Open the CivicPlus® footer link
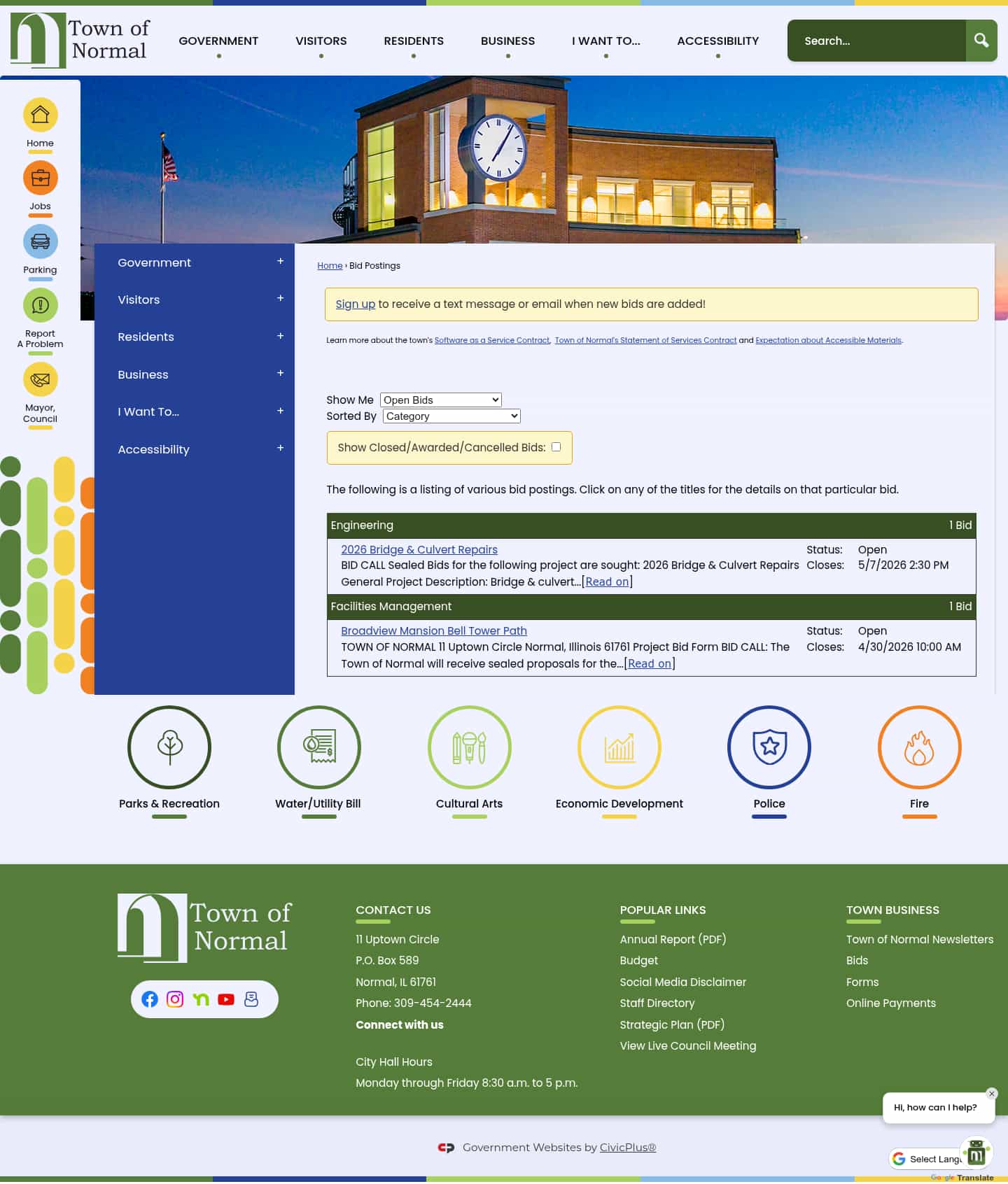Image resolution: width=1008 pixels, height=1184 pixels. [628, 1148]
